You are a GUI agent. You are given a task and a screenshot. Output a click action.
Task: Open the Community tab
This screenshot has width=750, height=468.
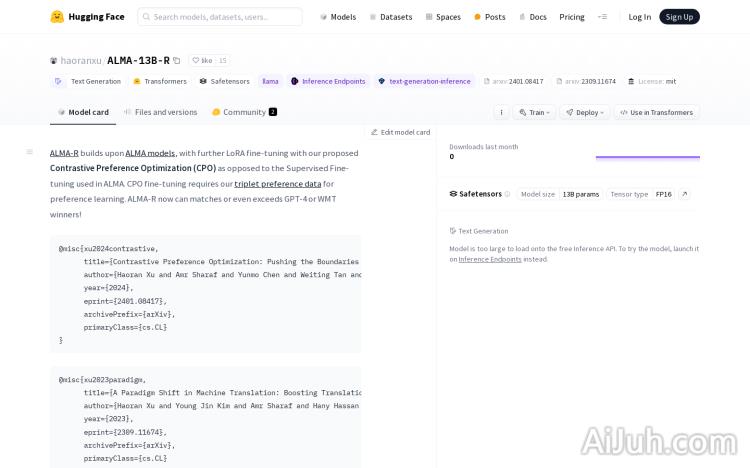click(x=244, y=112)
